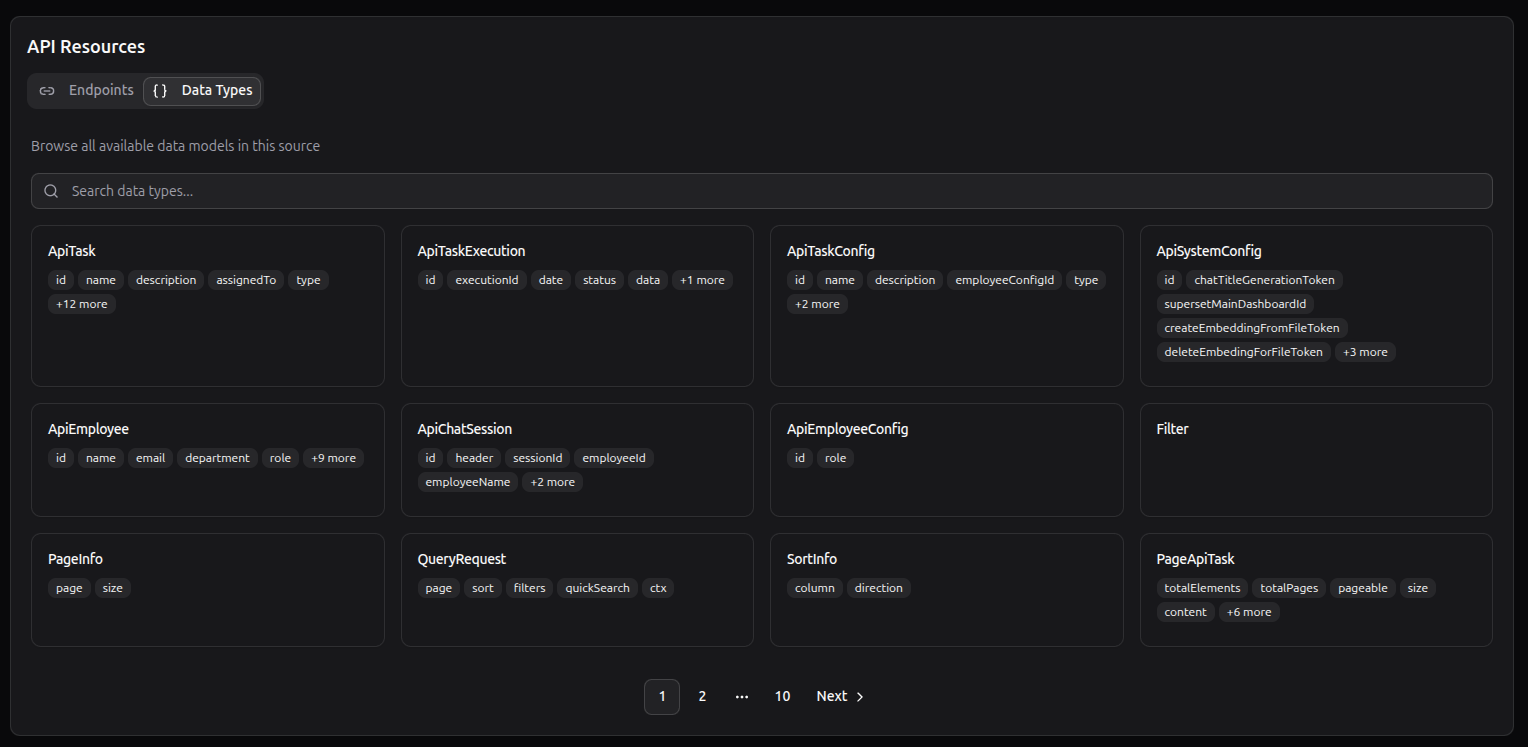Expand the +12 more fields in ApiTask
This screenshot has width=1528, height=747.
tap(82, 304)
